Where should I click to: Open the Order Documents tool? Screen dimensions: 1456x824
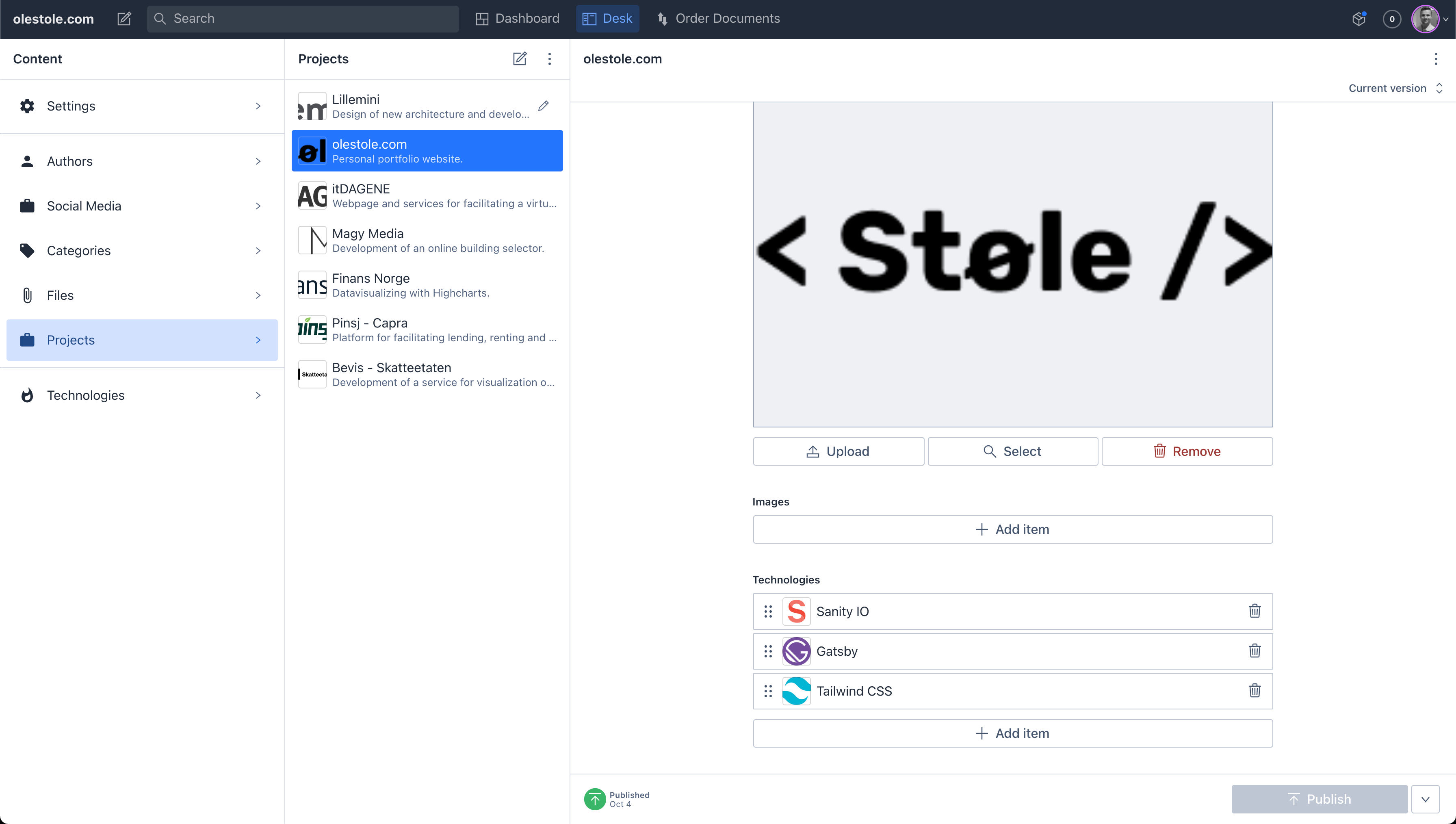pos(718,19)
